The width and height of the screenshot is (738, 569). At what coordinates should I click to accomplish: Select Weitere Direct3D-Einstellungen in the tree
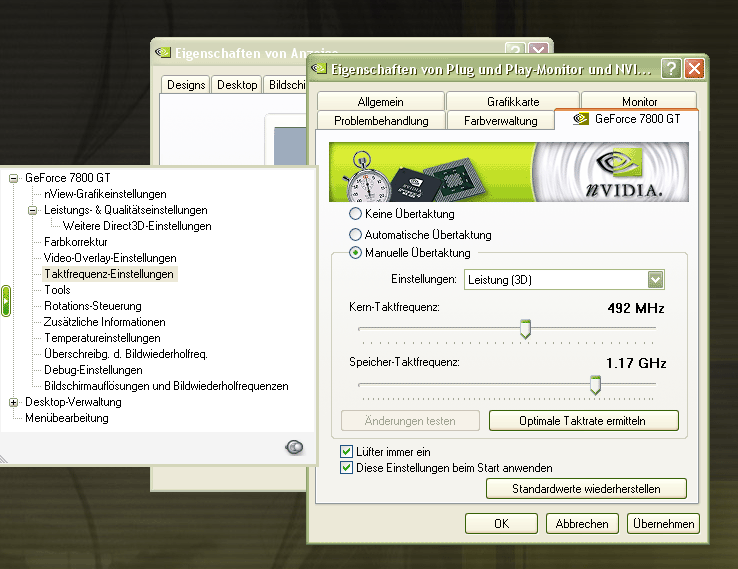point(137,226)
